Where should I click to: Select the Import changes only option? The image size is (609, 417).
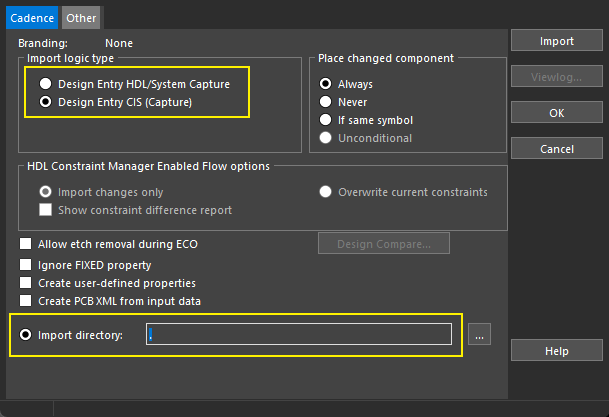point(45,192)
